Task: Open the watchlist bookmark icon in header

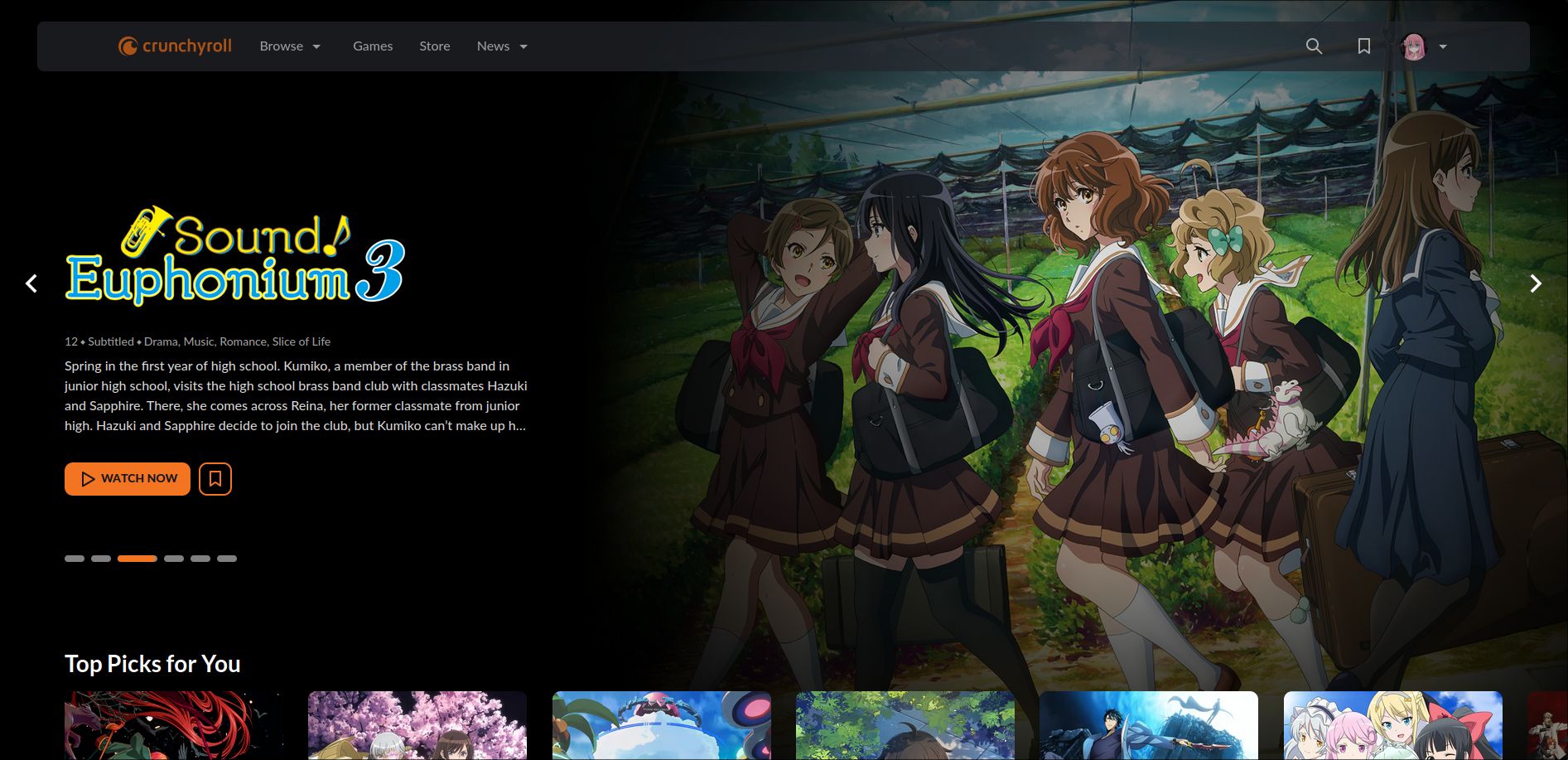Action: [1364, 46]
